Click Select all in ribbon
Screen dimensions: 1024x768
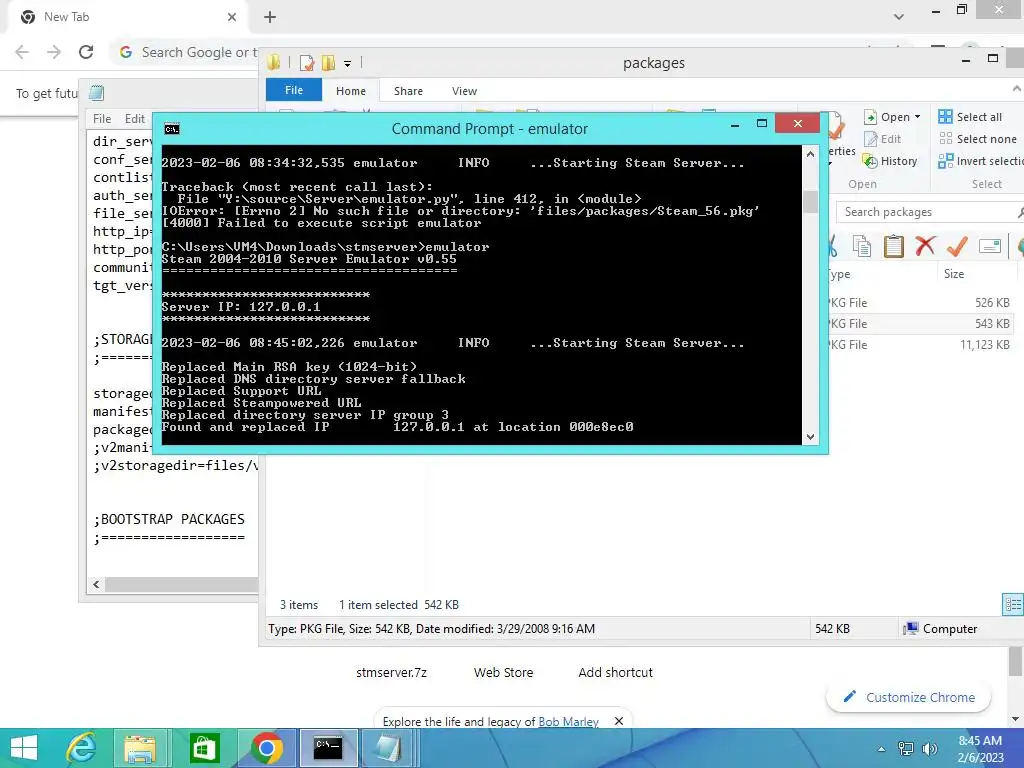pyautogui.click(x=970, y=117)
